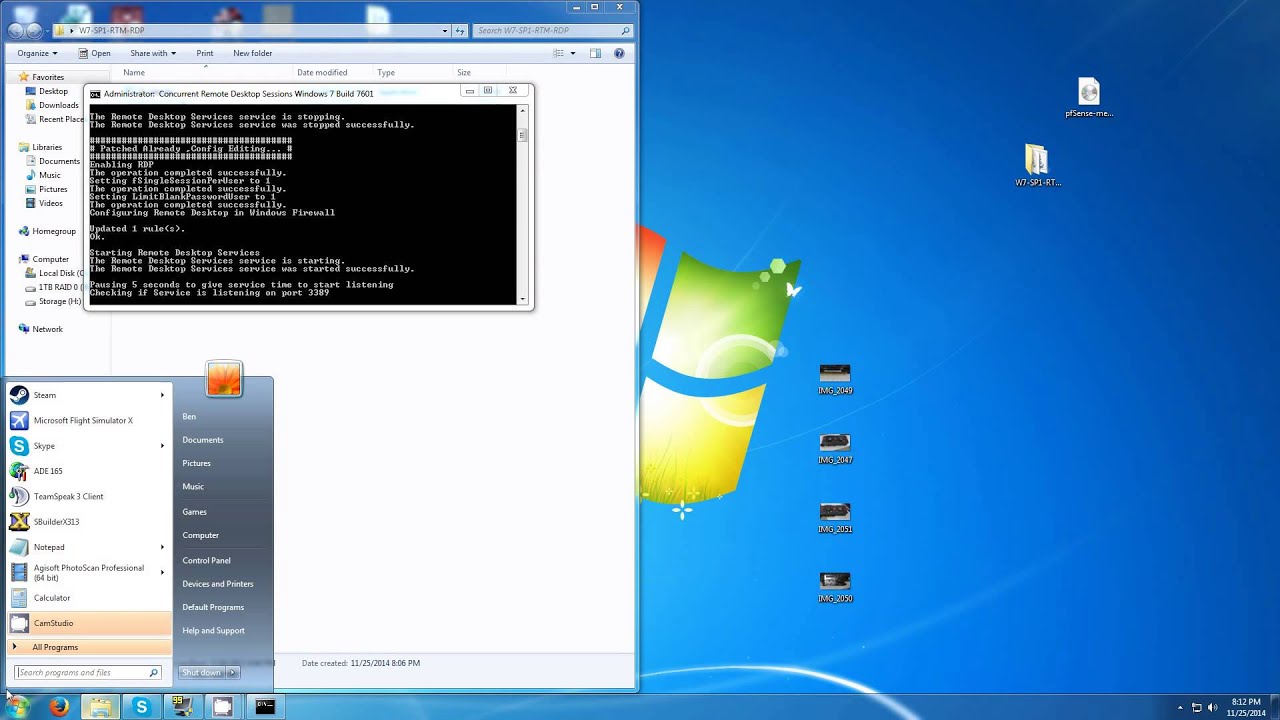Expand Skype jump list arrow
The width and height of the screenshot is (1280, 720).
162,446
